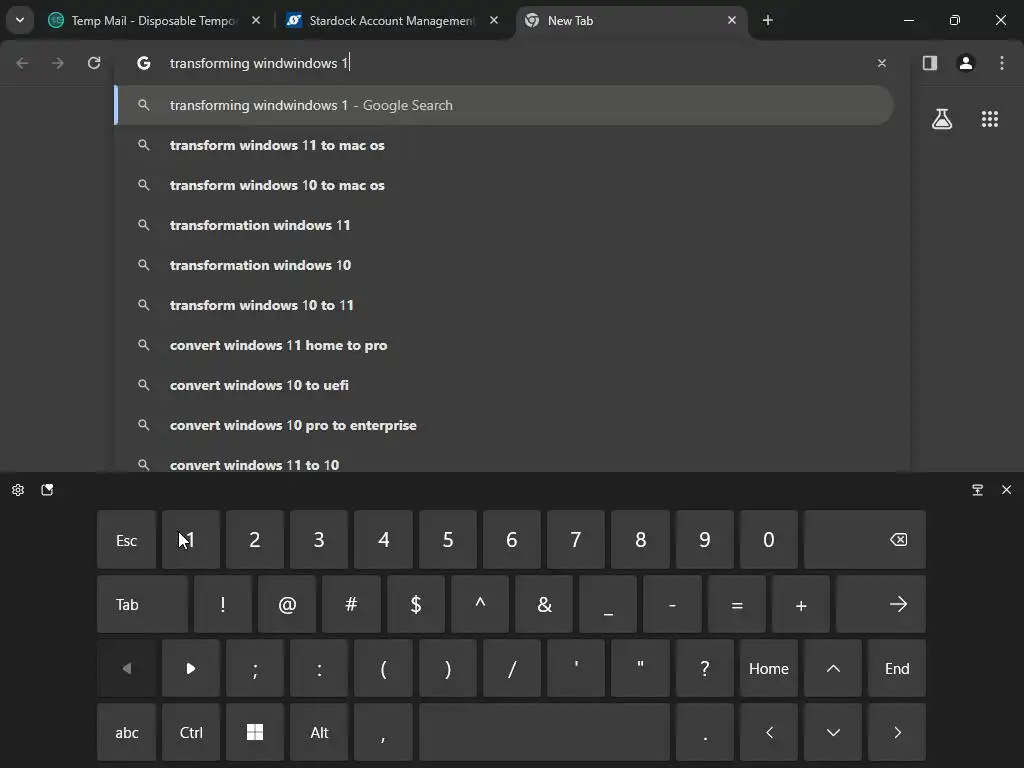Click the Google G icon in address bar

tap(144, 63)
